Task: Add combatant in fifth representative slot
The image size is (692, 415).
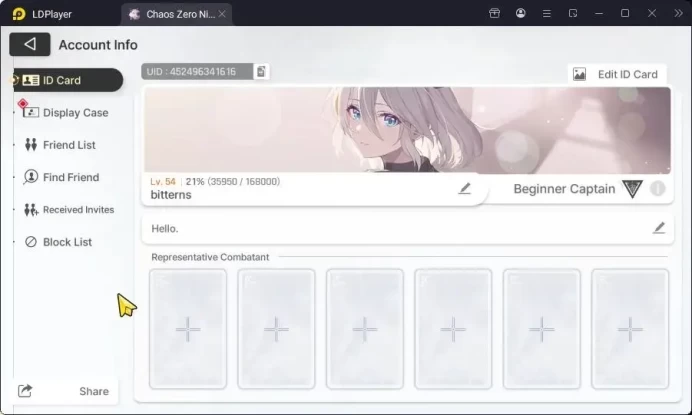Action: pyautogui.click(x=542, y=329)
